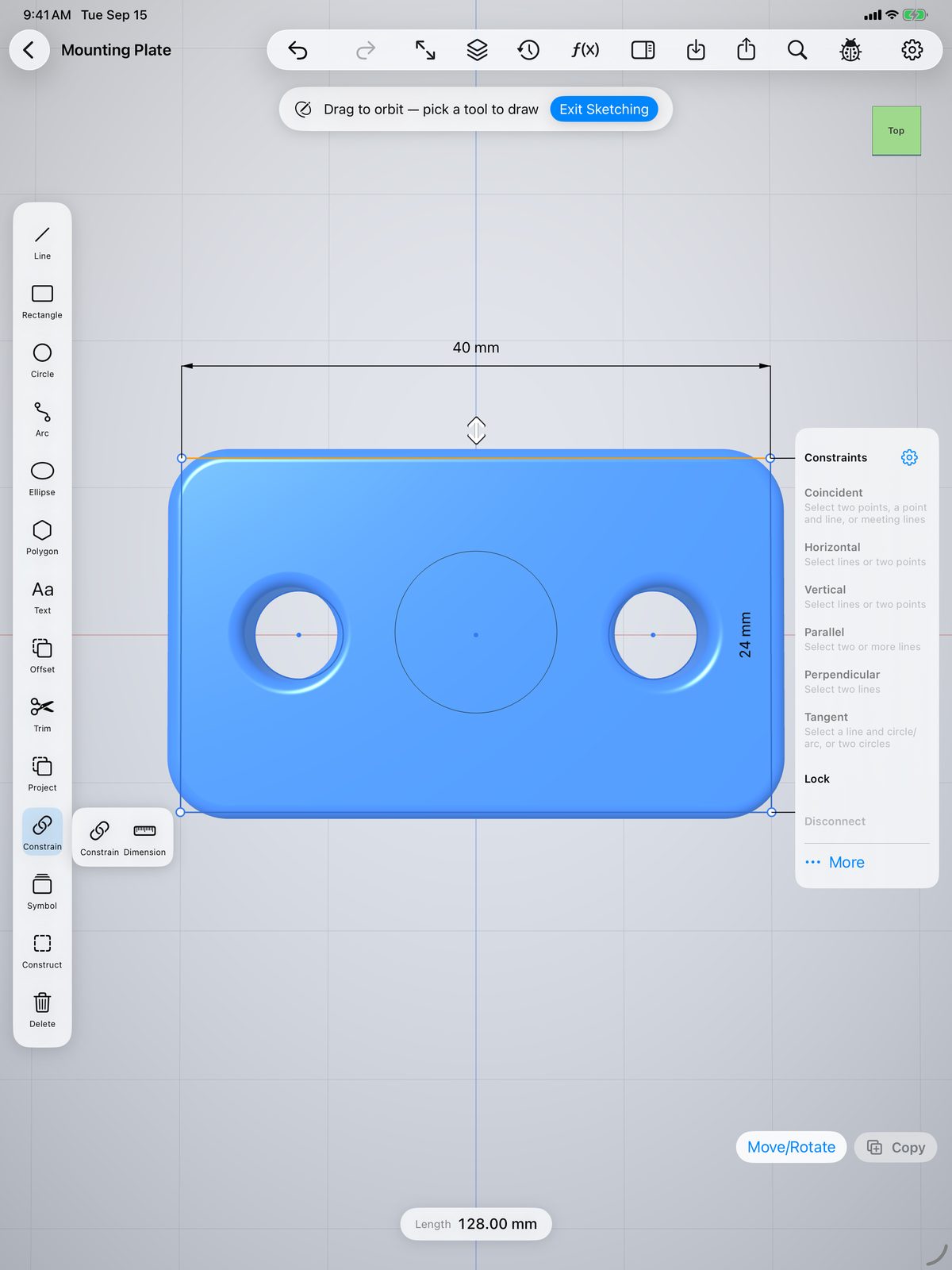Apply the Coincident constraint
Viewport: 952px width, 1270px height.
point(866,505)
